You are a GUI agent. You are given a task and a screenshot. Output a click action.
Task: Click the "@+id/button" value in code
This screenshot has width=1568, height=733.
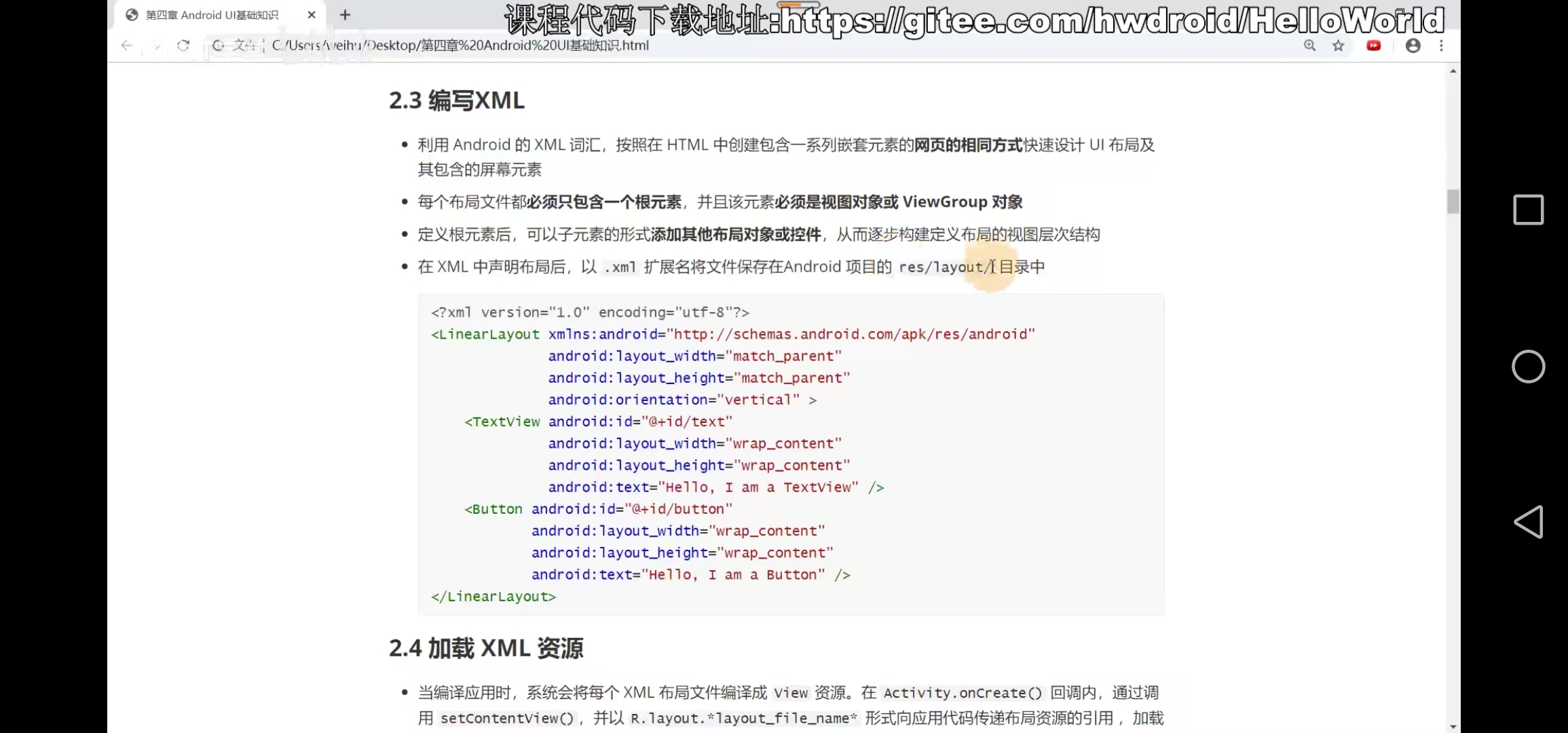tap(678, 509)
